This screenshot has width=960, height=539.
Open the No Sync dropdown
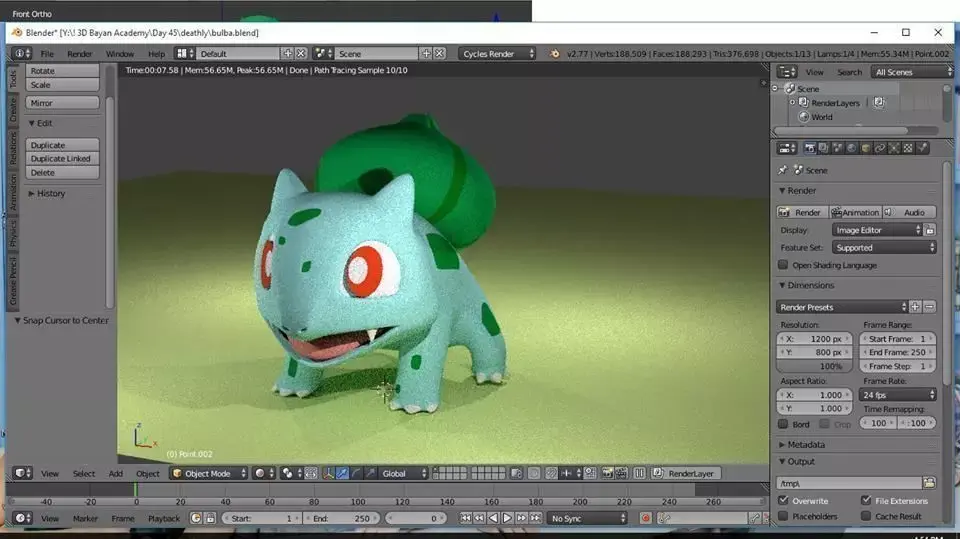[x=587, y=518]
